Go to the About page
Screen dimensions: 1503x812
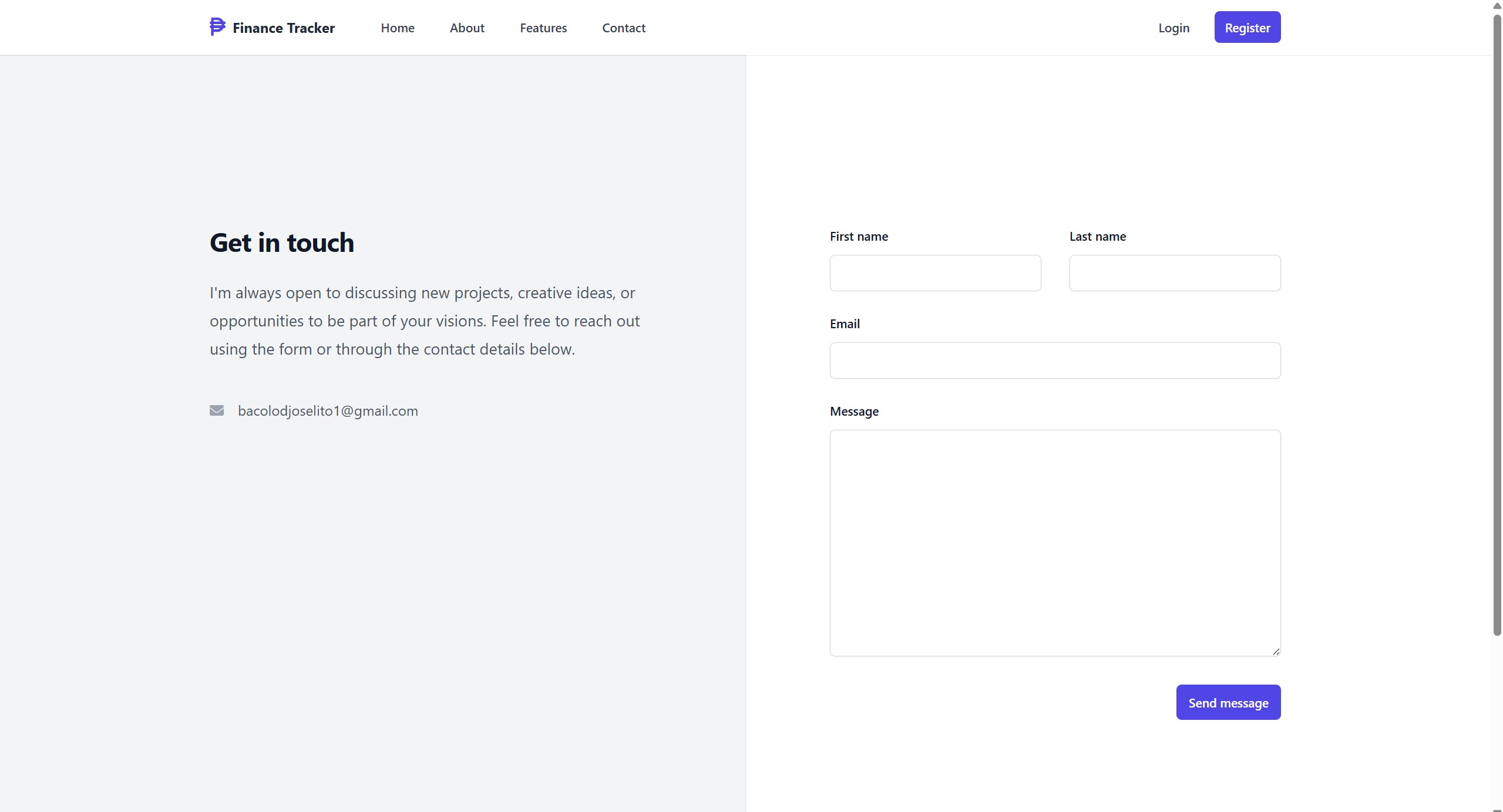[x=467, y=28]
